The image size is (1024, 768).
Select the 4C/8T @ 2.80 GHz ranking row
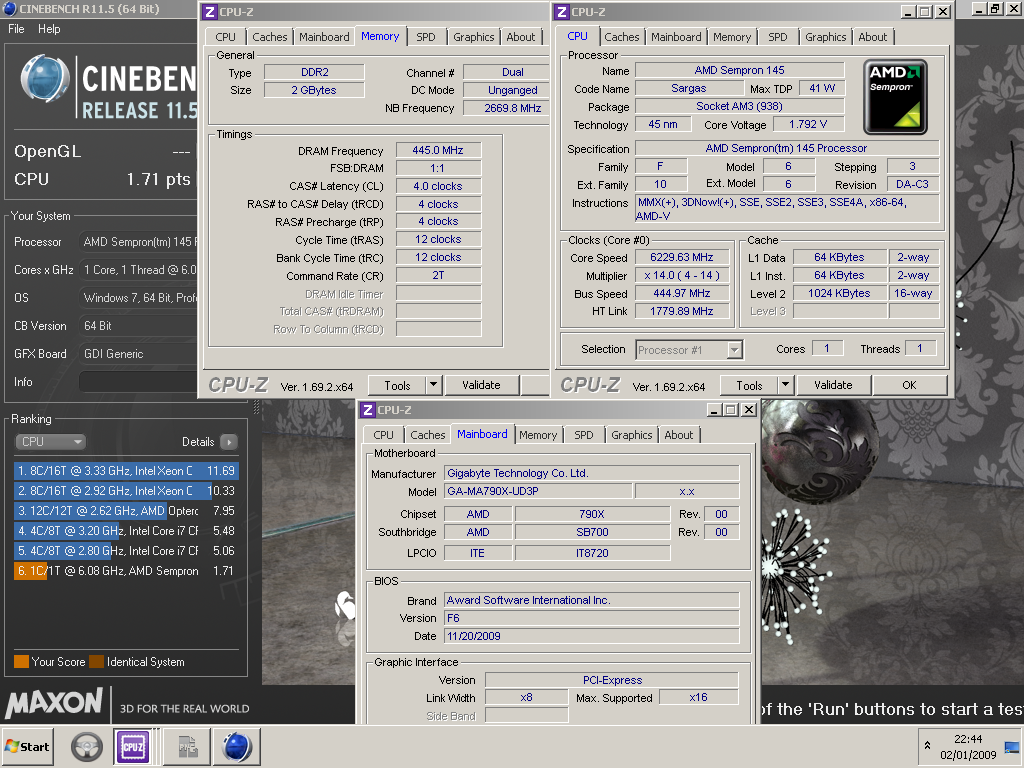pos(126,551)
